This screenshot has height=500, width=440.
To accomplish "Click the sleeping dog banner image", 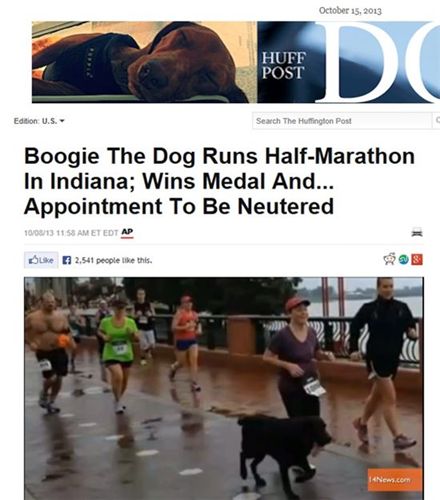I will pos(144,62).
